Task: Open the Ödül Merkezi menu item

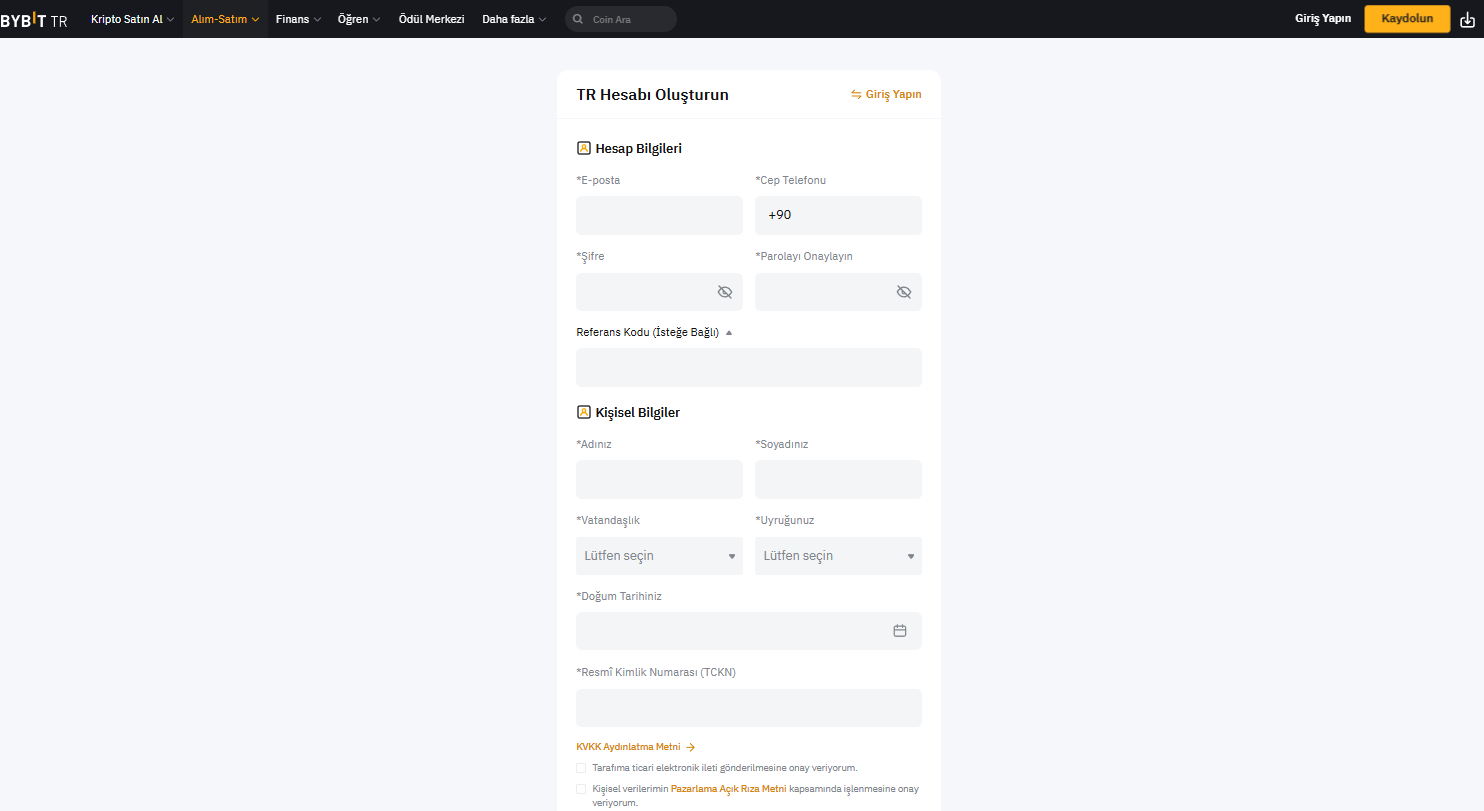Action: [x=431, y=19]
